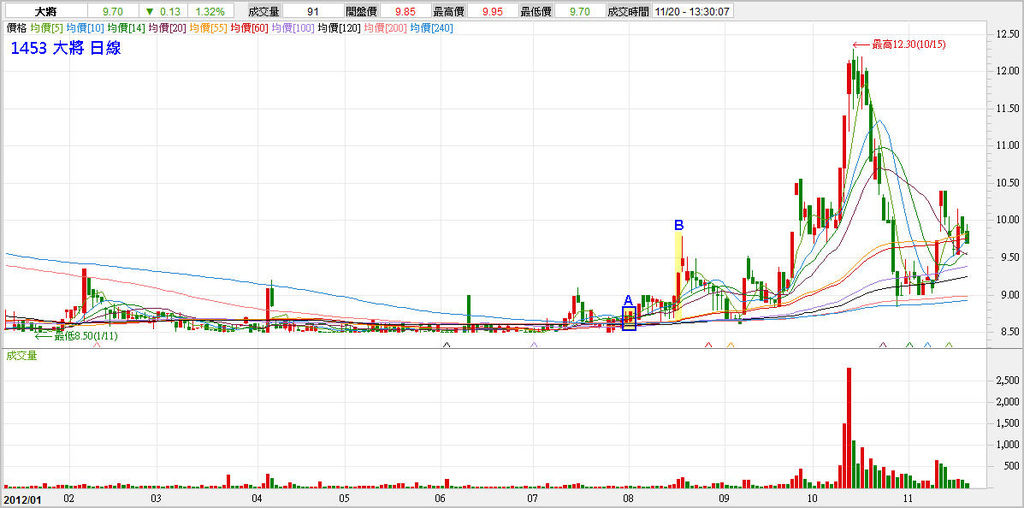Click the 價格 legend label
This screenshot has width=1024, height=508.
pos(16,28)
